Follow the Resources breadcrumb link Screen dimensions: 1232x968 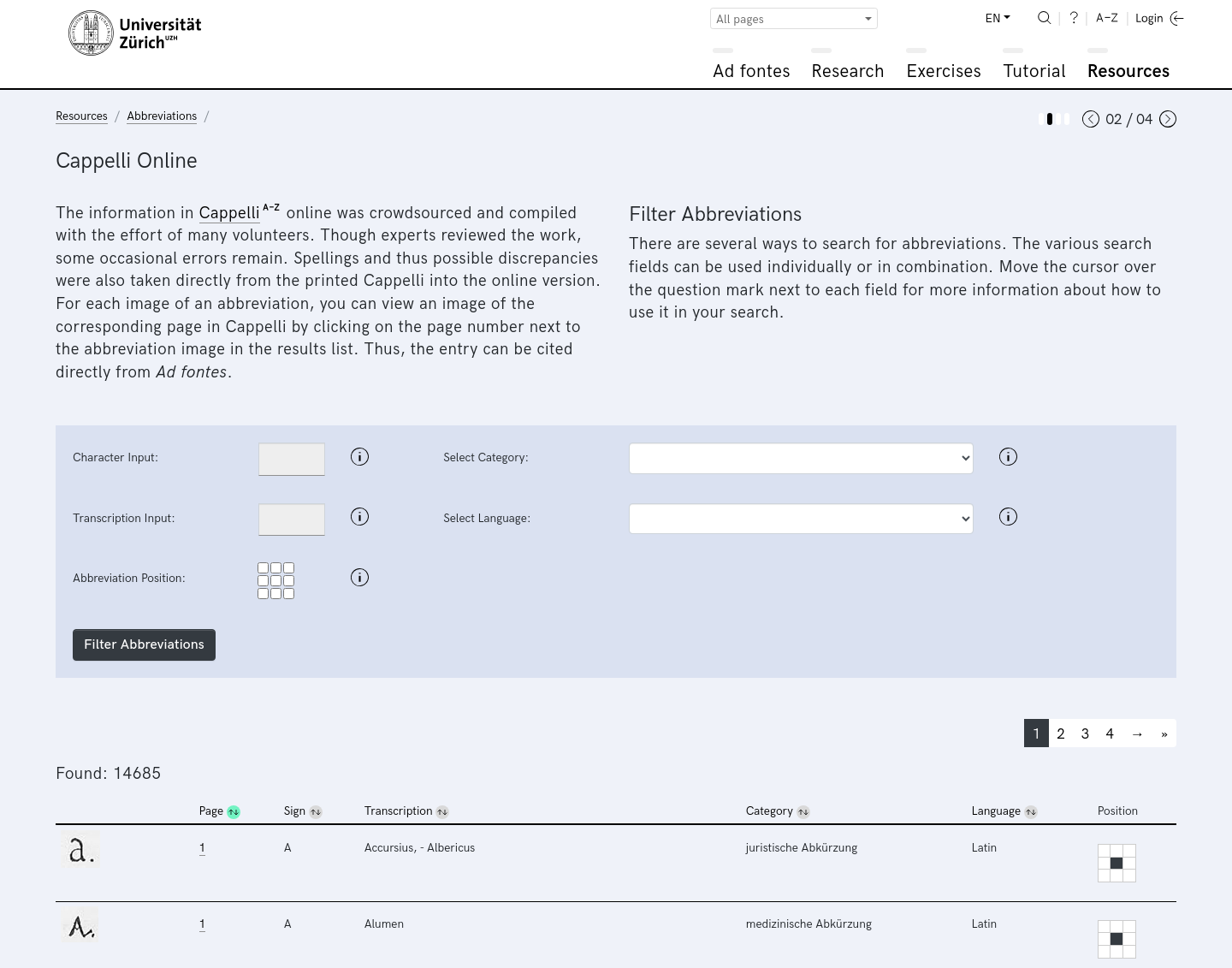tap(81, 116)
